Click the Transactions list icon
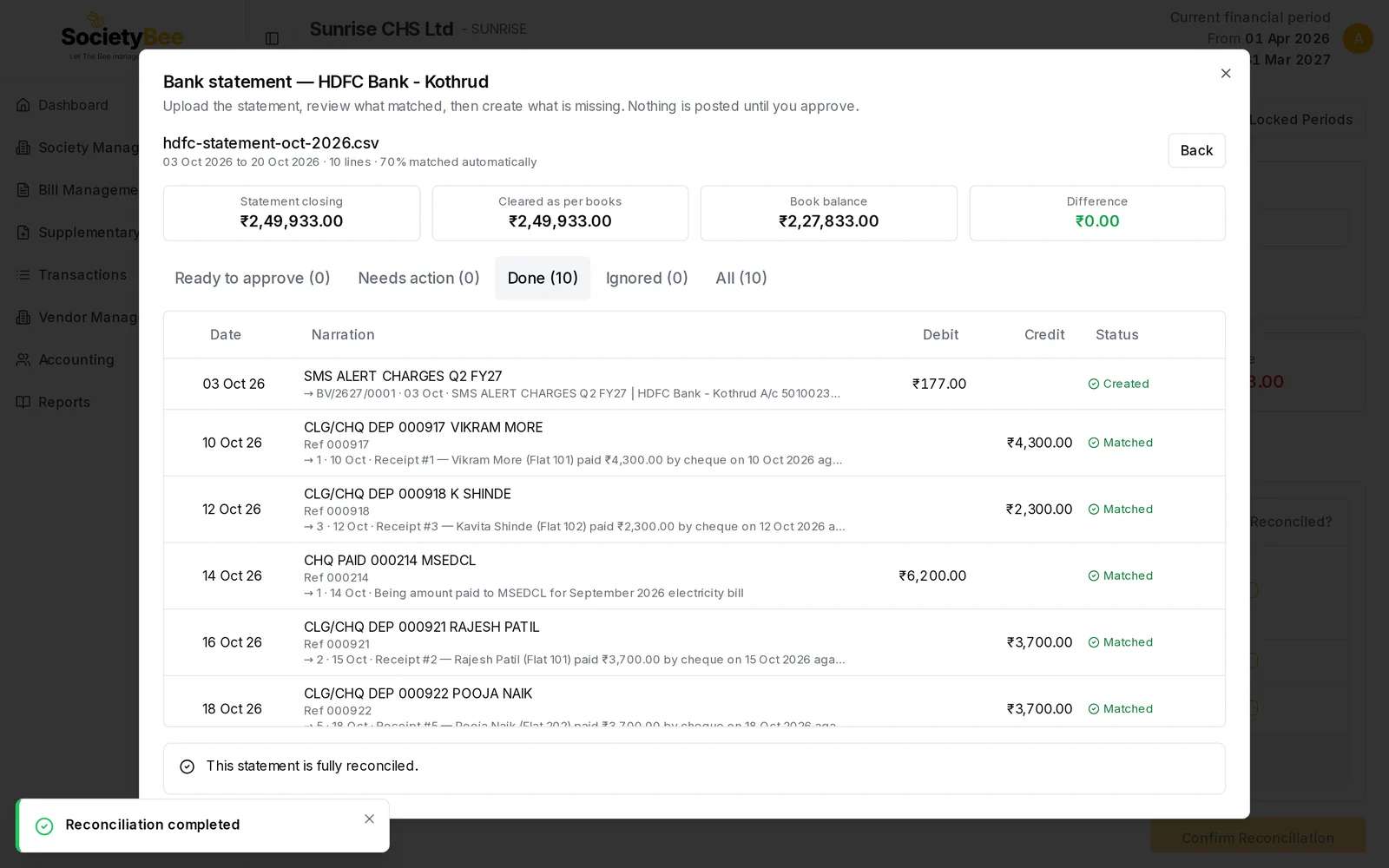This screenshot has width=1389, height=868. (23, 275)
